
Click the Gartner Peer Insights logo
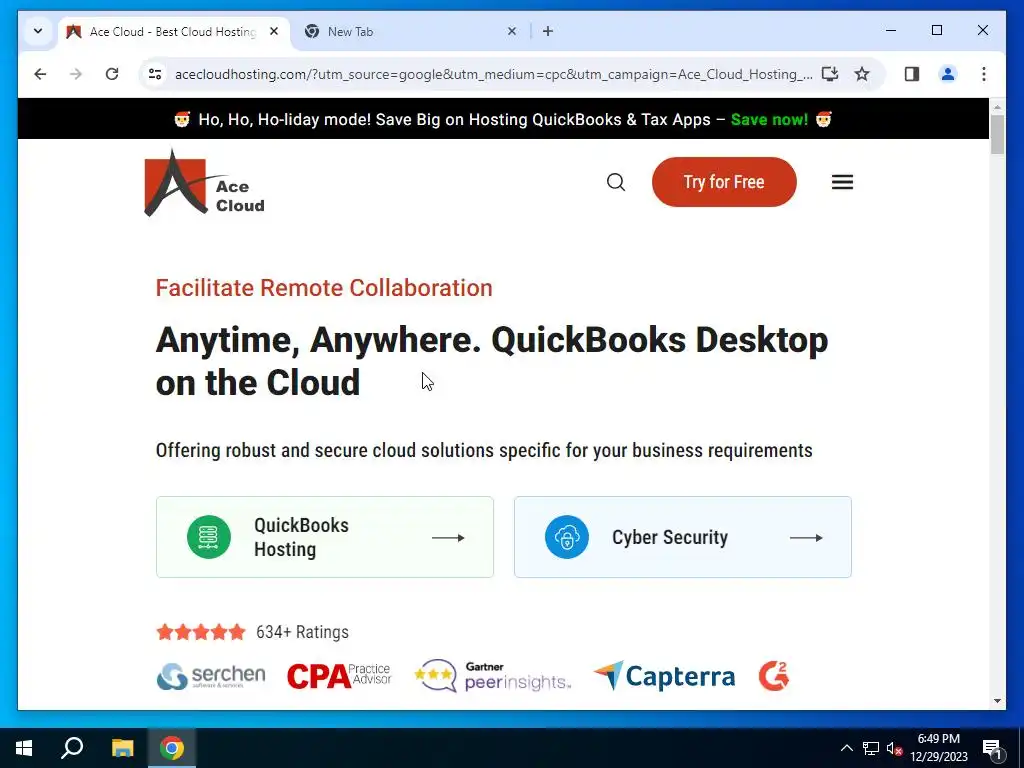tap(493, 676)
